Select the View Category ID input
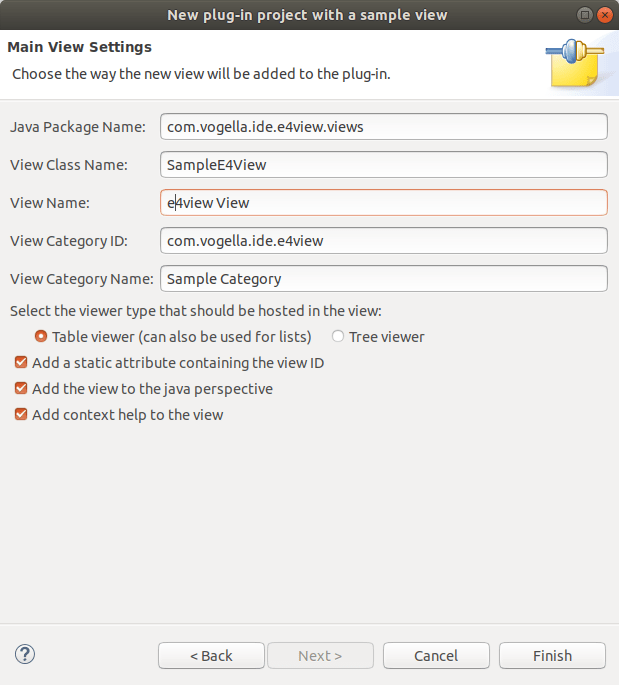The image size is (619, 685). (x=383, y=240)
